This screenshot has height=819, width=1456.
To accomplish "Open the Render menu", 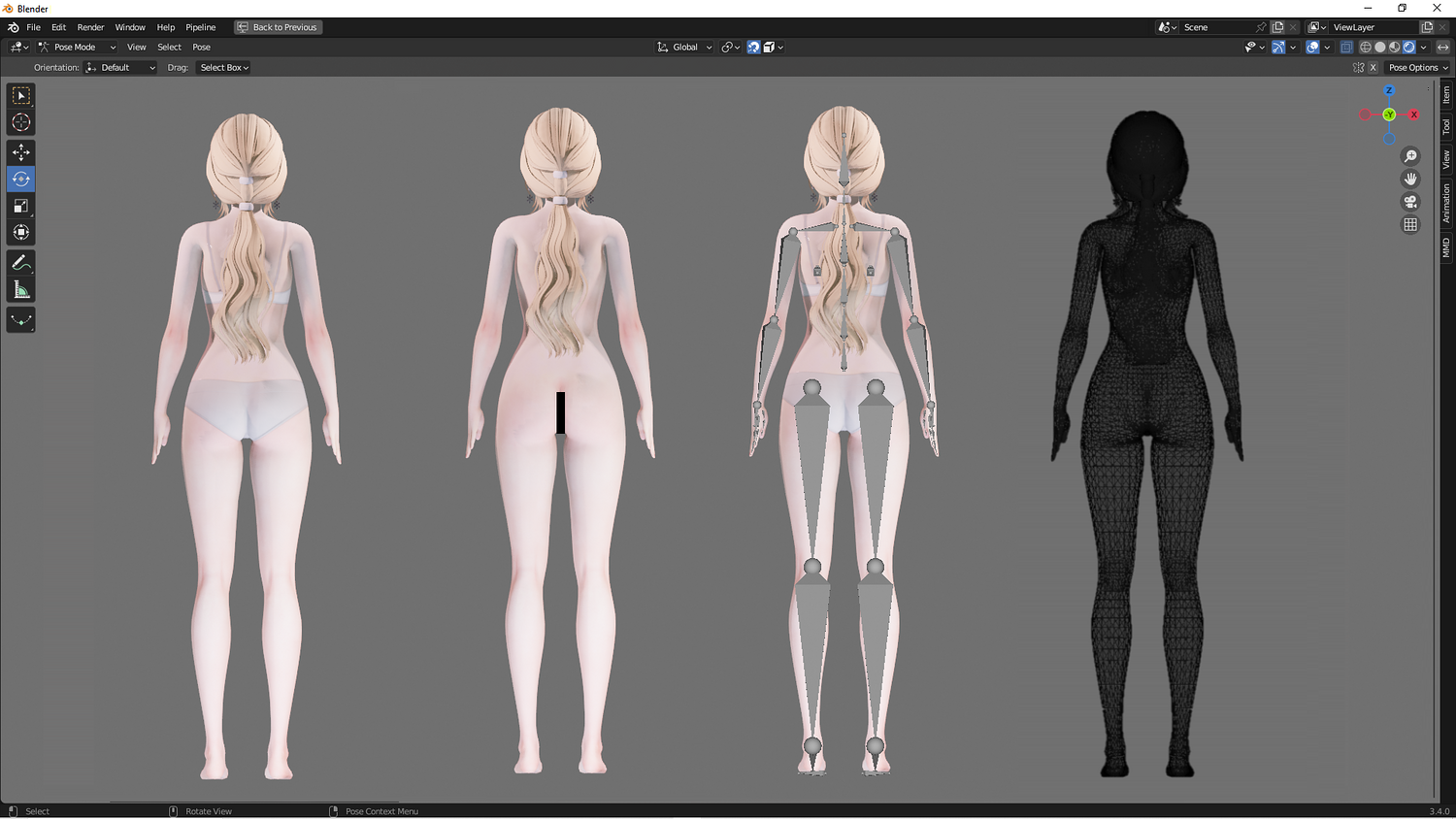I will coord(90,27).
